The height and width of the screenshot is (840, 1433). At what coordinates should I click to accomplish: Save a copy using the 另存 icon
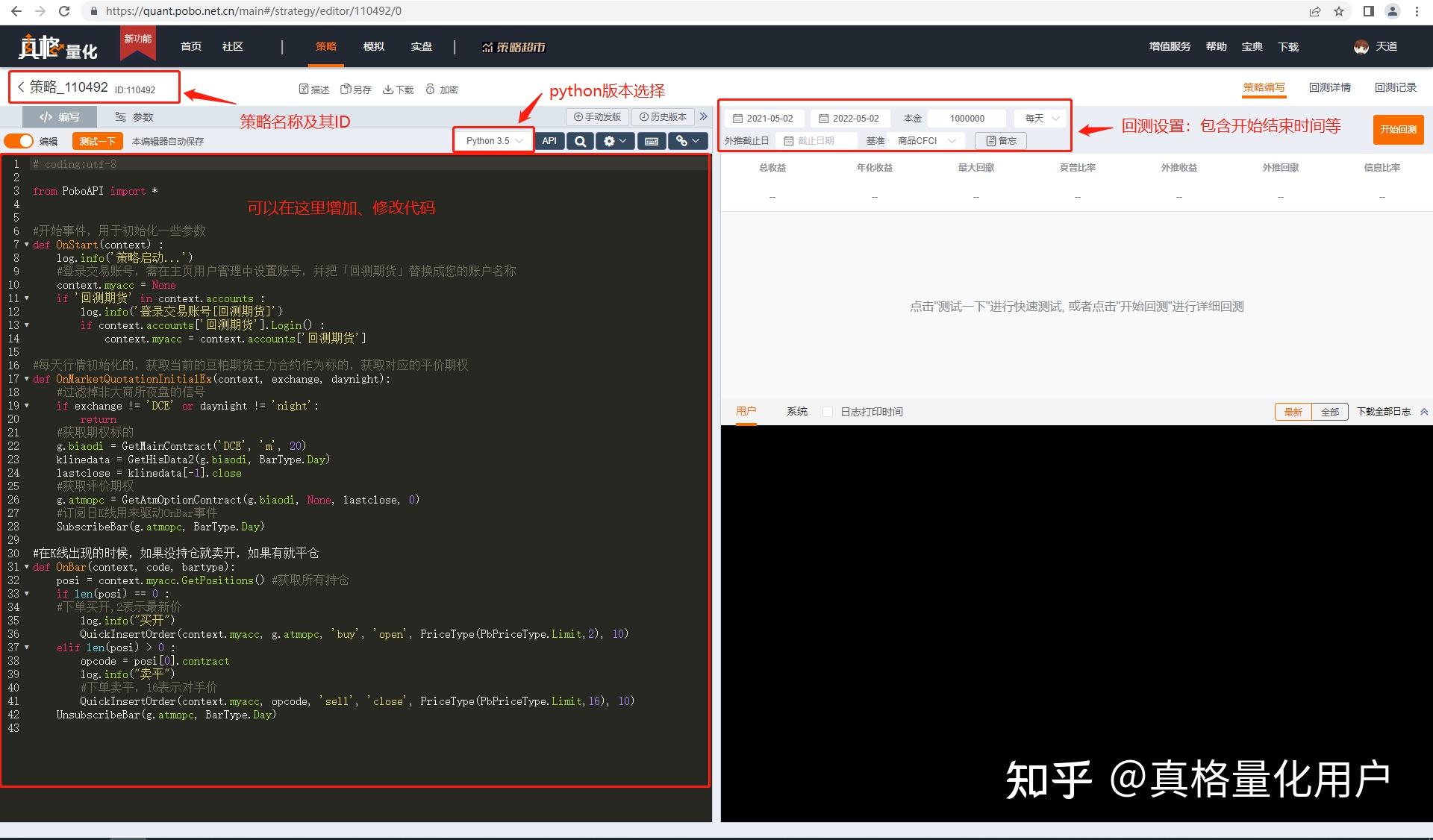[x=357, y=89]
